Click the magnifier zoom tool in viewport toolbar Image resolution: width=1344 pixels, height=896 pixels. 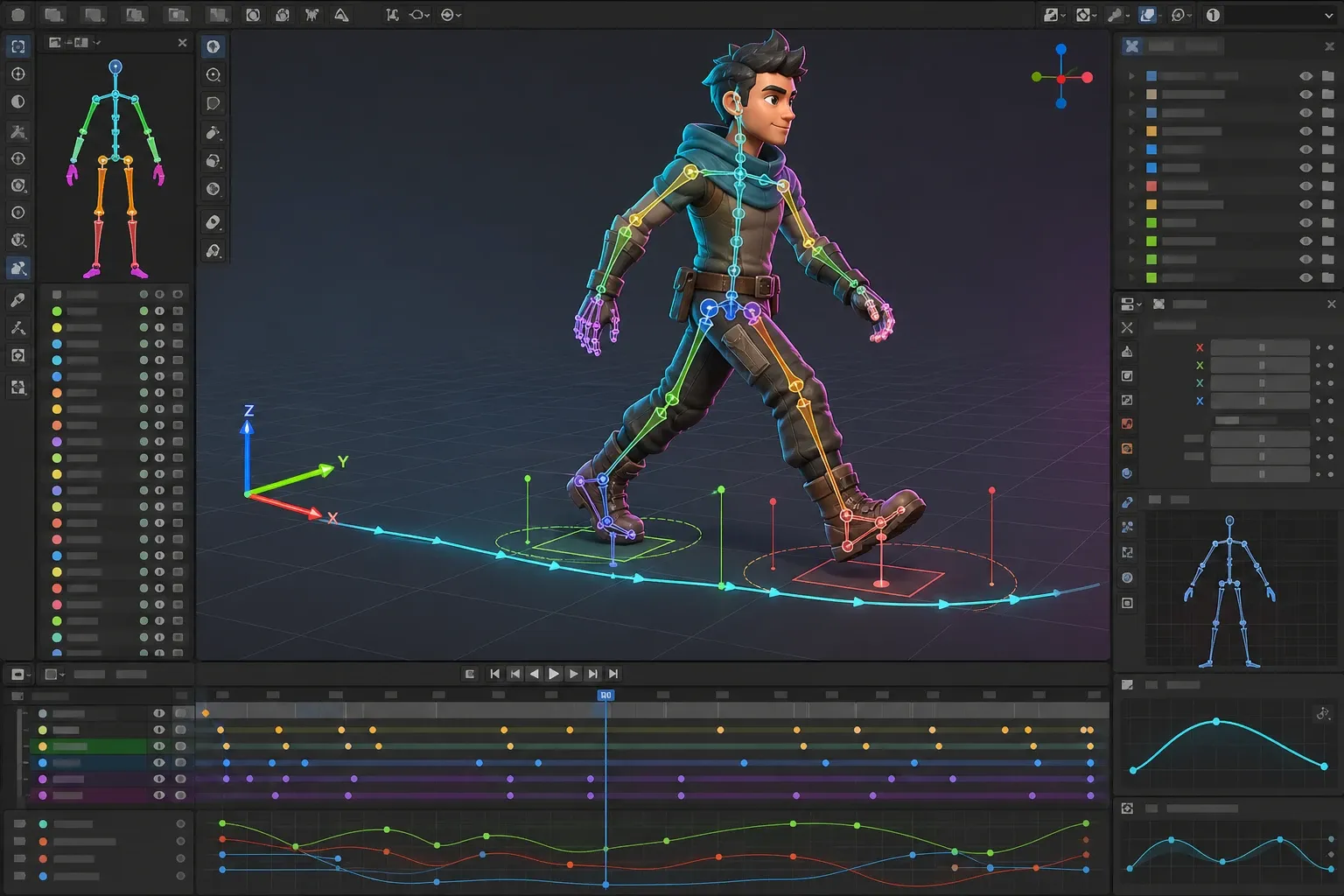(213, 75)
